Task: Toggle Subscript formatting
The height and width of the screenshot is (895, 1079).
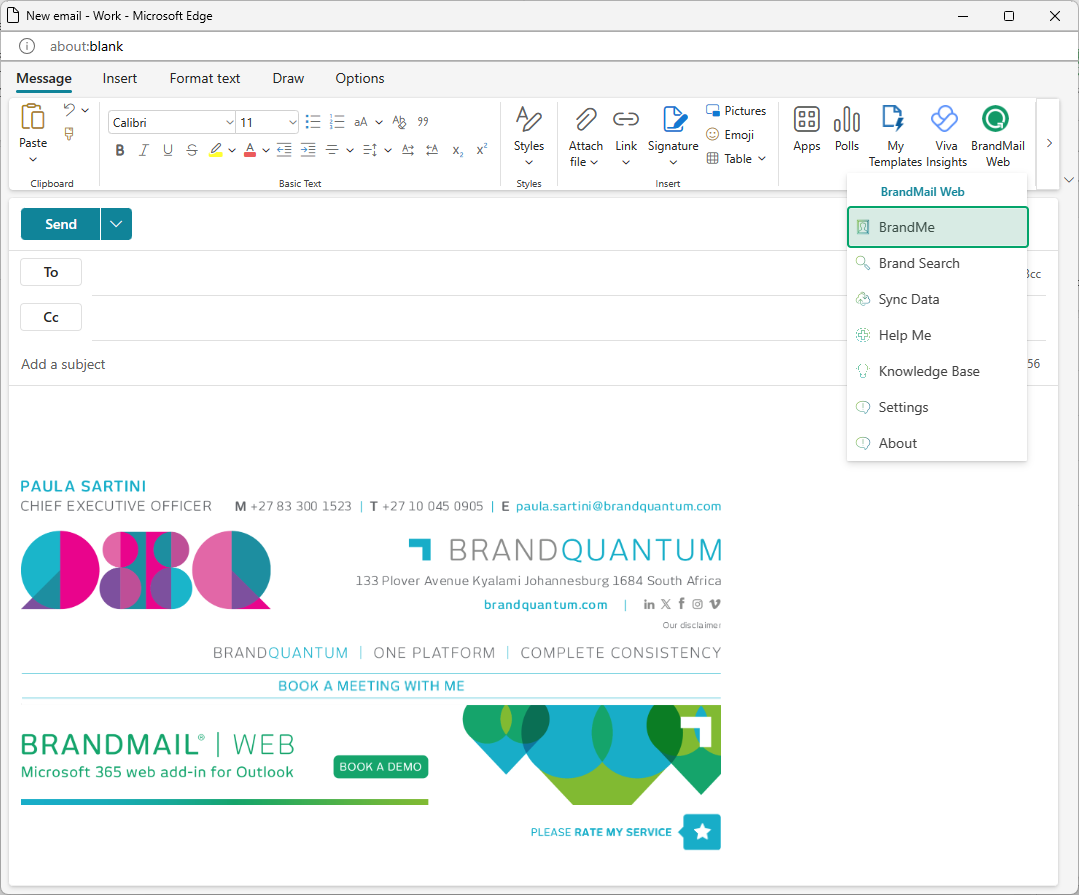Action: [x=458, y=150]
